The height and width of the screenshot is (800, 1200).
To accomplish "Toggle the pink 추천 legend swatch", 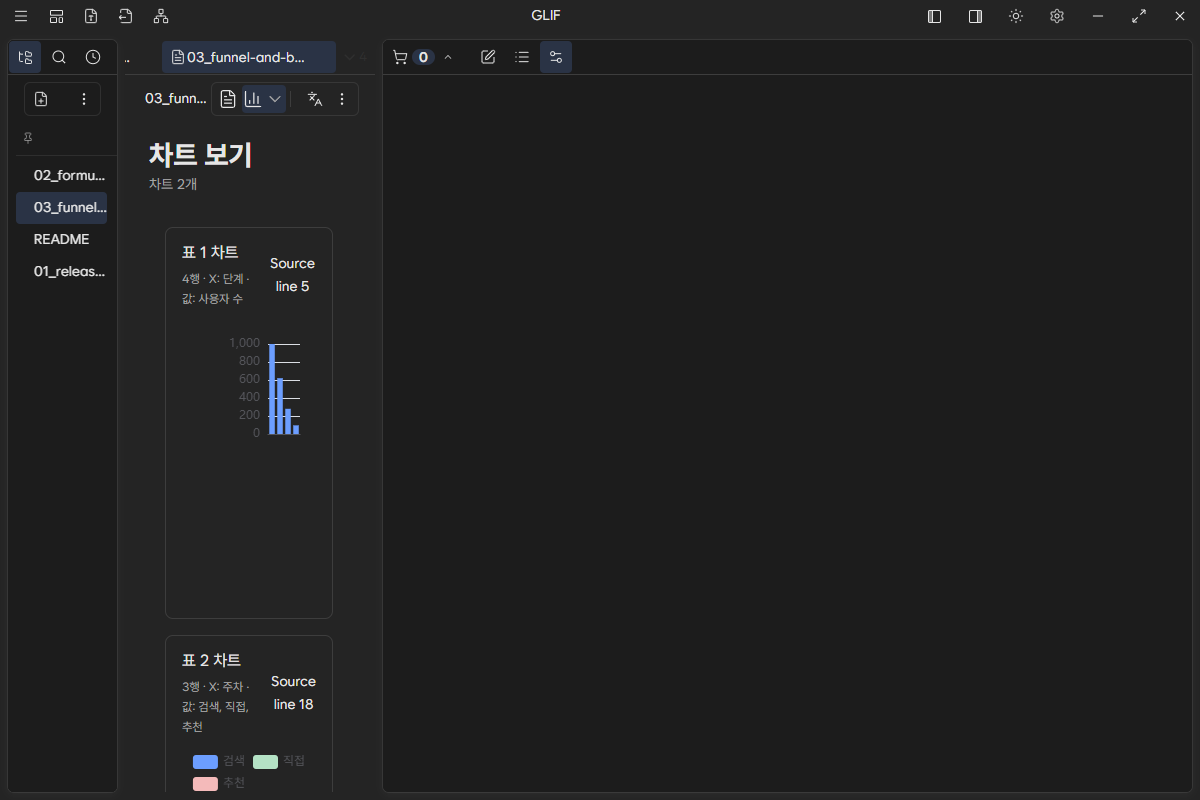I will click(205, 783).
